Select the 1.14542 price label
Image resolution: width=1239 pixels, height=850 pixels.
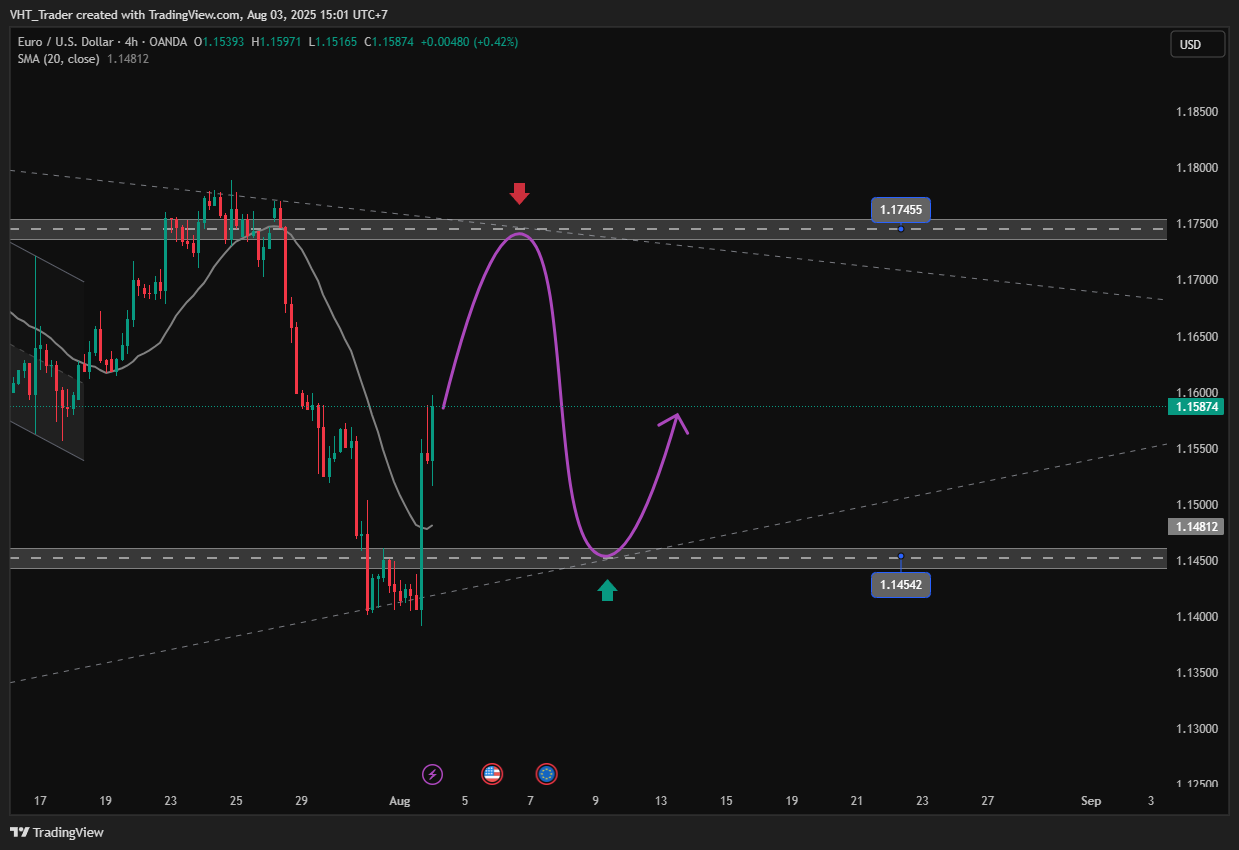click(901, 584)
